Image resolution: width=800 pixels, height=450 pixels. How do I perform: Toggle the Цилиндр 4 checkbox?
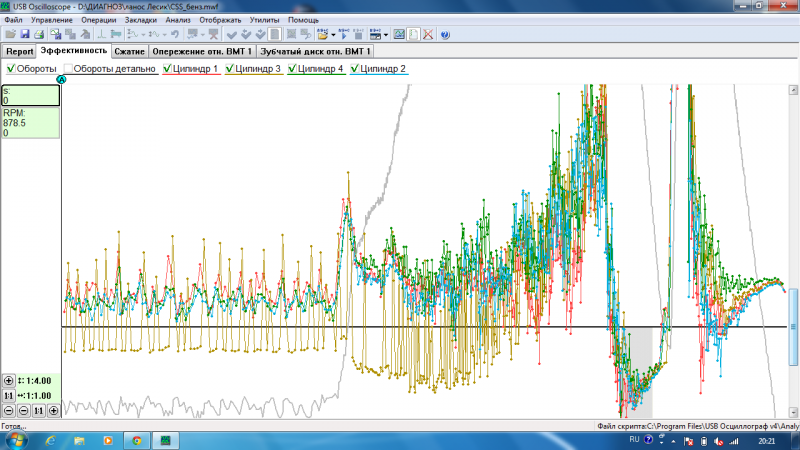coord(293,69)
